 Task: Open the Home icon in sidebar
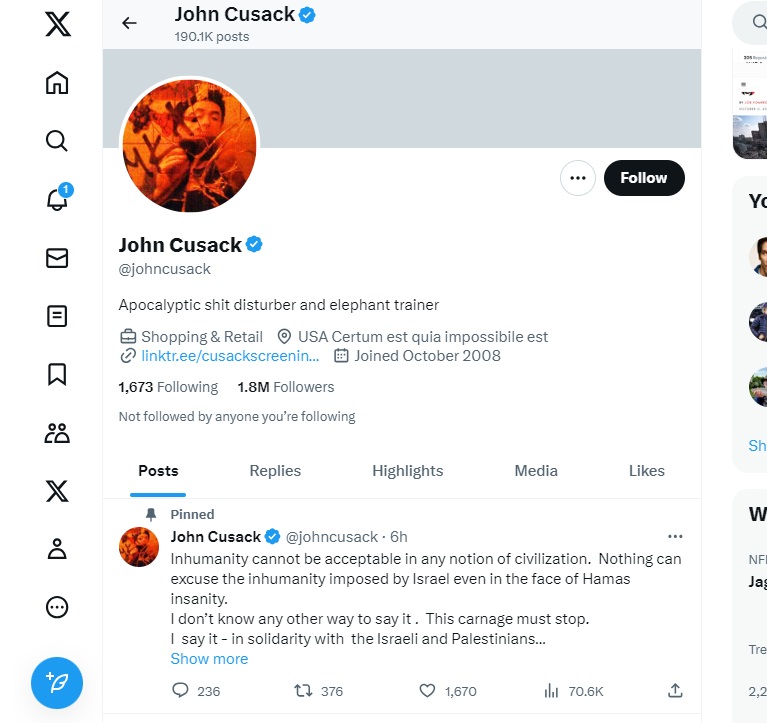(57, 83)
